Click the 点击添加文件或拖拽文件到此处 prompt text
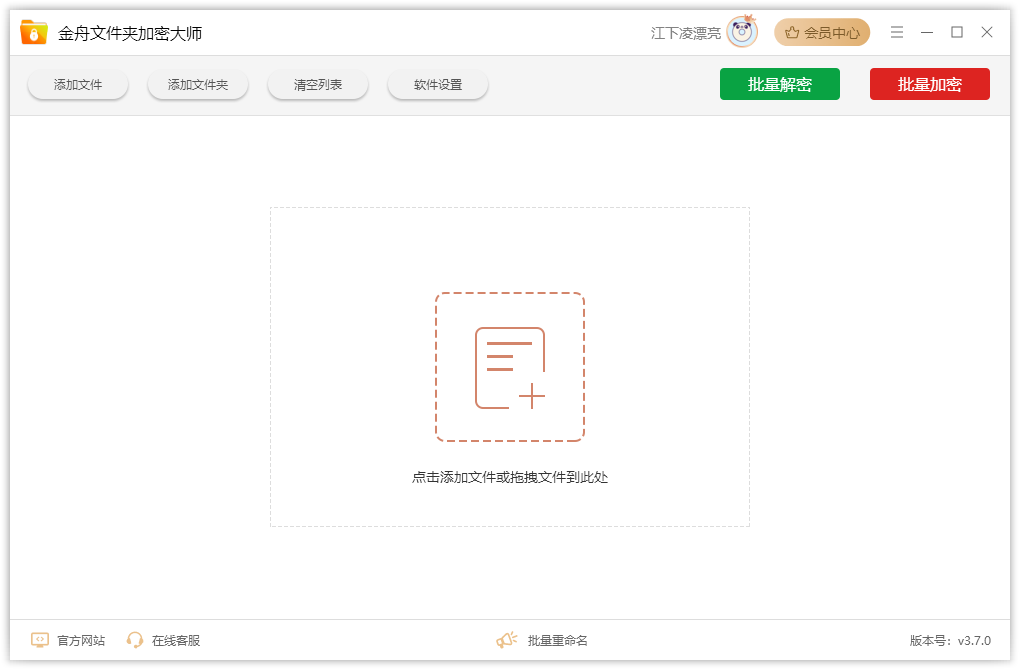Image resolution: width=1020 pixels, height=670 pixels. click(x=510, y=477)
